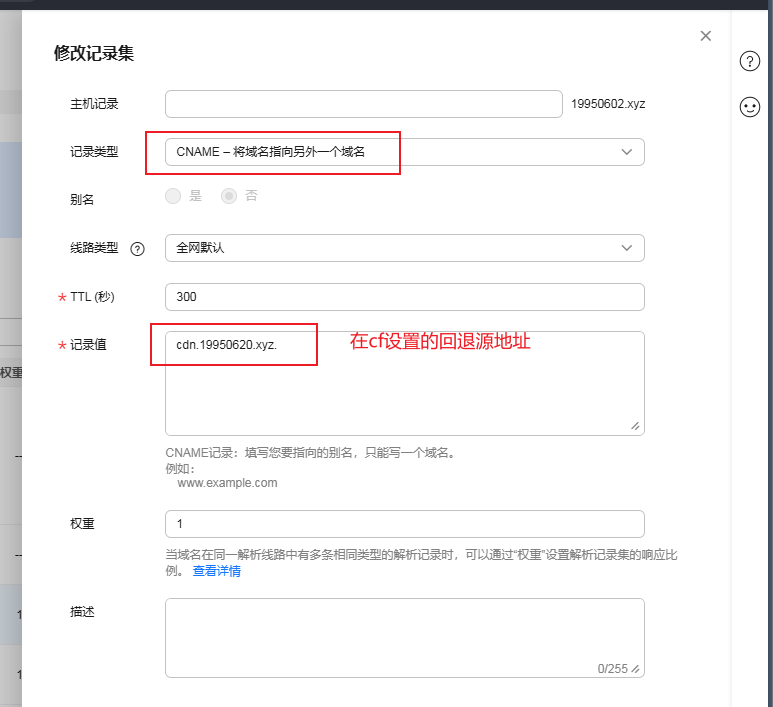
Task: Click inside the 描述 description box
Action: pos(404,632)
